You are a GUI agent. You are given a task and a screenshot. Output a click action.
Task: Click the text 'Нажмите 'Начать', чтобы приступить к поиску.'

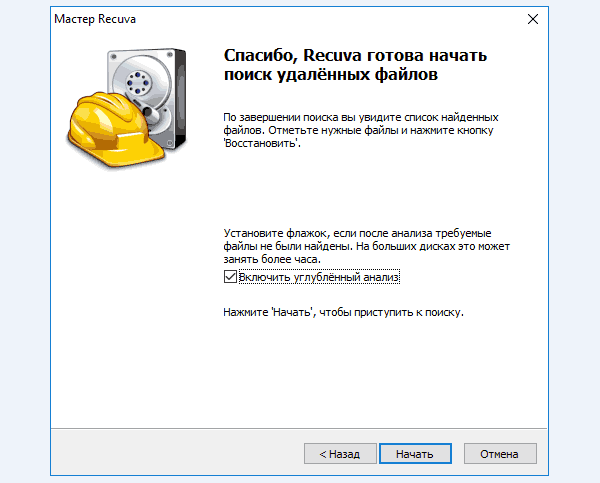pyautogui.click(x=343, y=312)
